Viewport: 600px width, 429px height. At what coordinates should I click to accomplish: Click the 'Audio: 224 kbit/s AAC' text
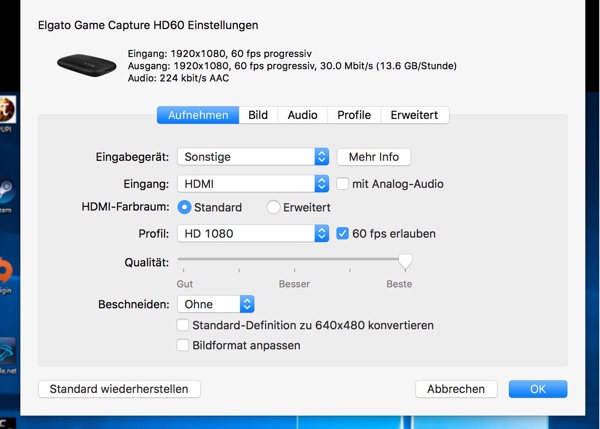pyautogui.click(x=178, y=78)
